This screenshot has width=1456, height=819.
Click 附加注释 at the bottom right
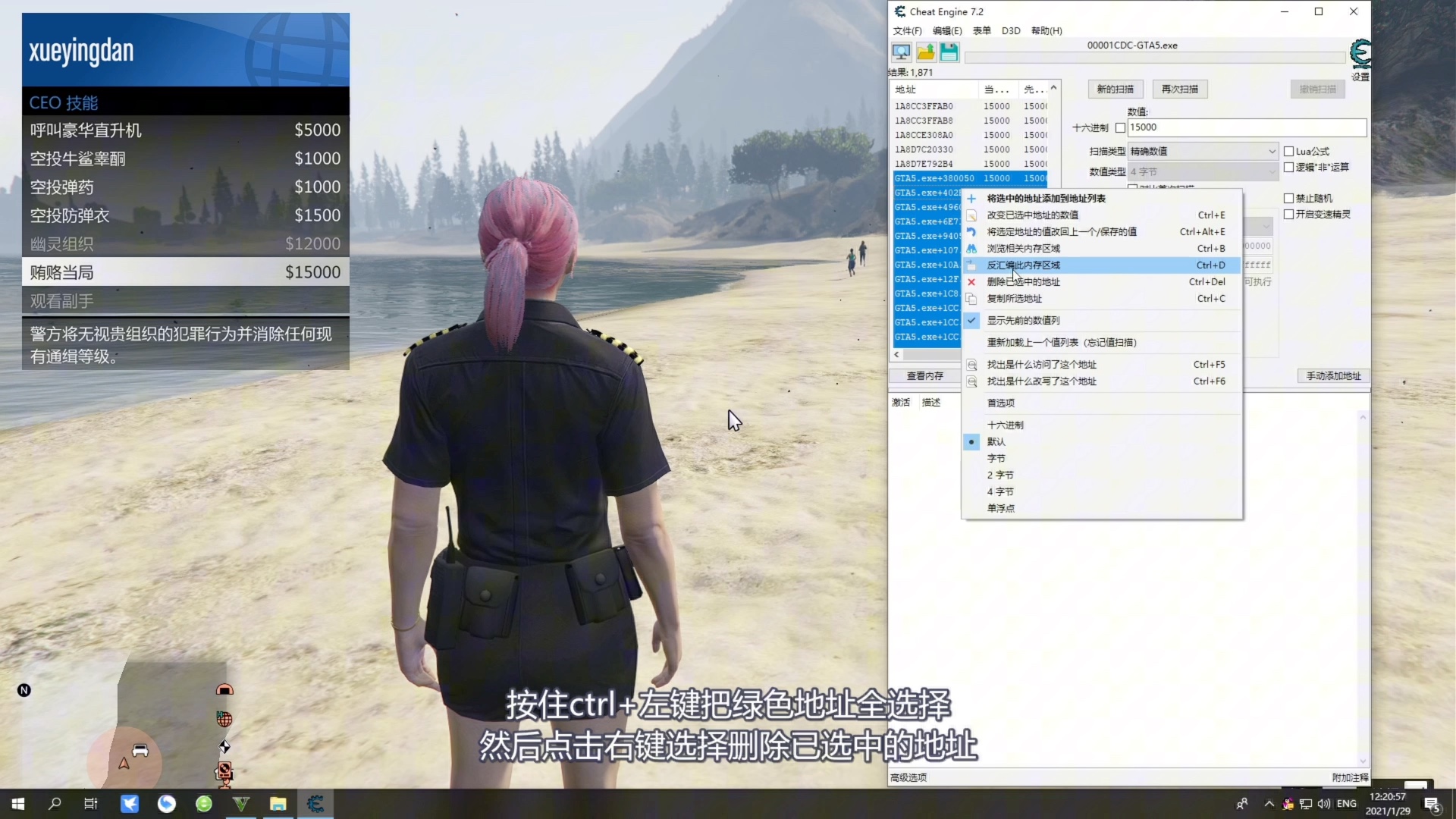point(1351,778)
